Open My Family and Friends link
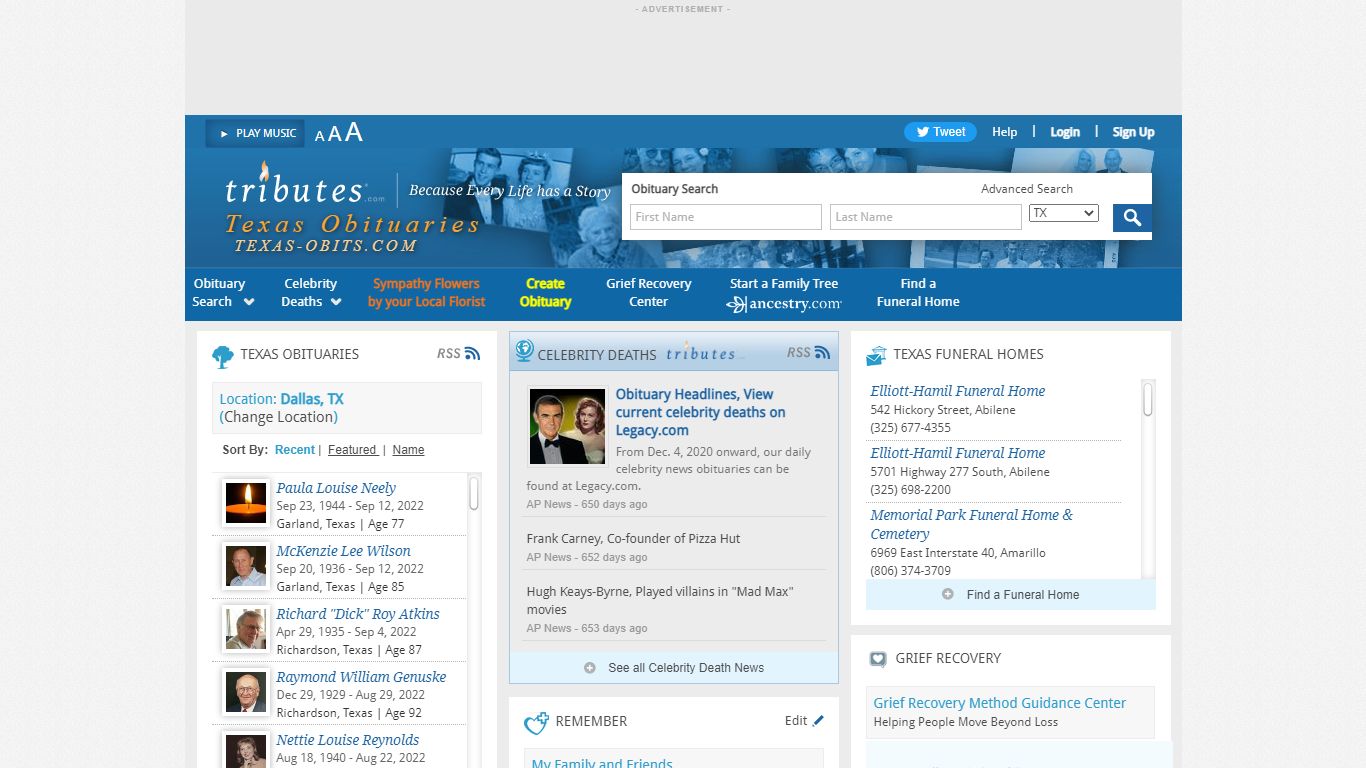 pyautogui.click(x=602, y=763)
